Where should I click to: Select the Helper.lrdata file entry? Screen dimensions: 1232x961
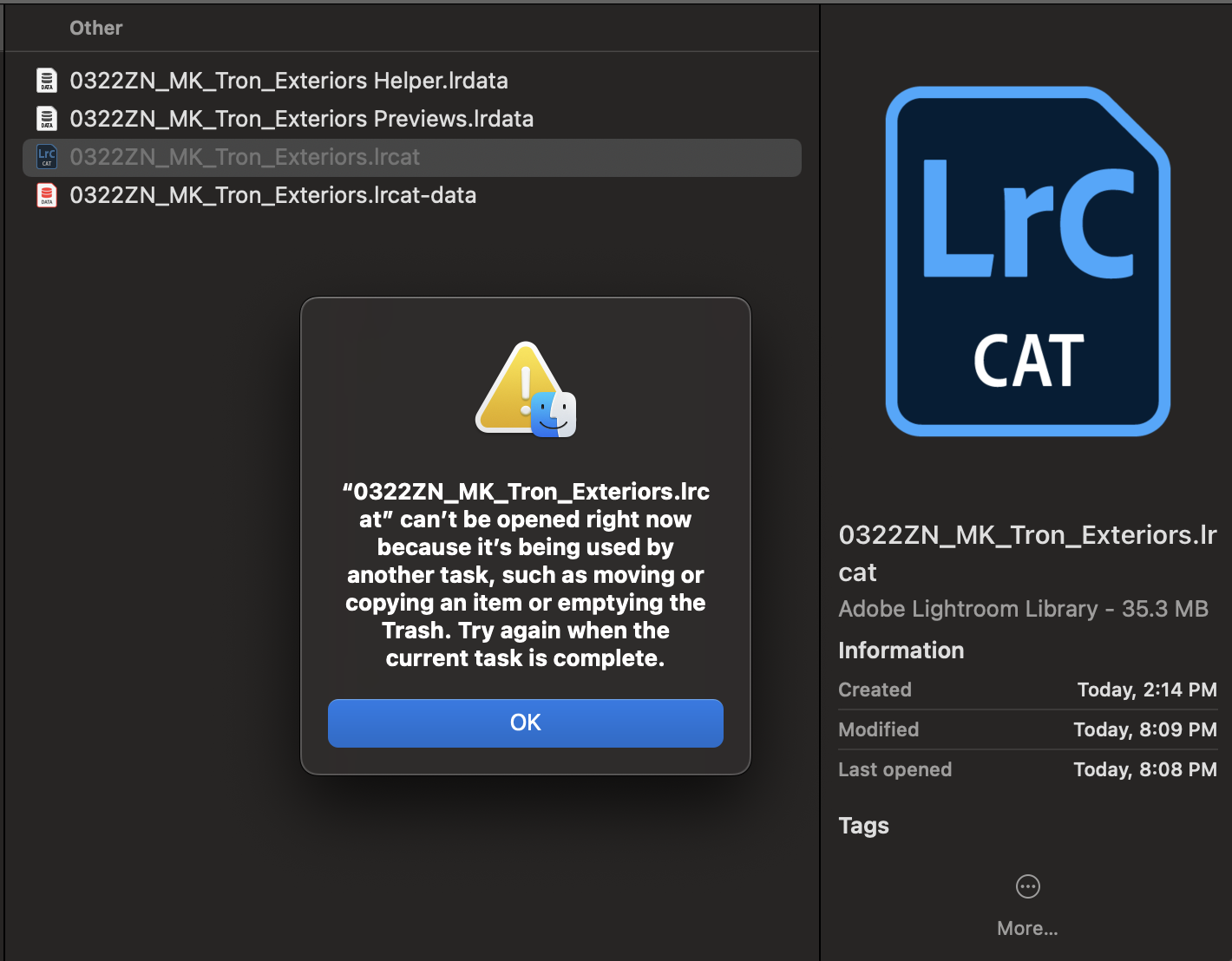click(290, 80)
